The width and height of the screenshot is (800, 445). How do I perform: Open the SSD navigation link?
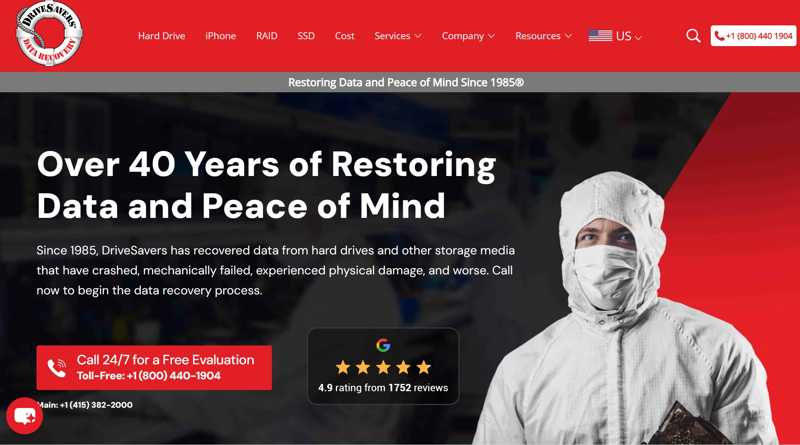pos(306,36)
